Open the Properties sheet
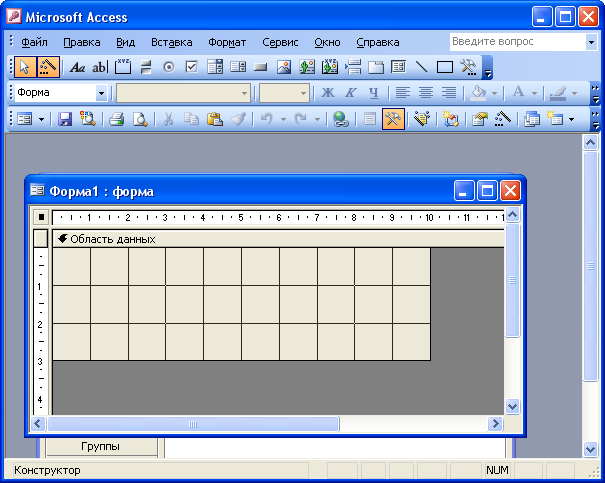This screenshot has width=605, height=483. (479, 119)
